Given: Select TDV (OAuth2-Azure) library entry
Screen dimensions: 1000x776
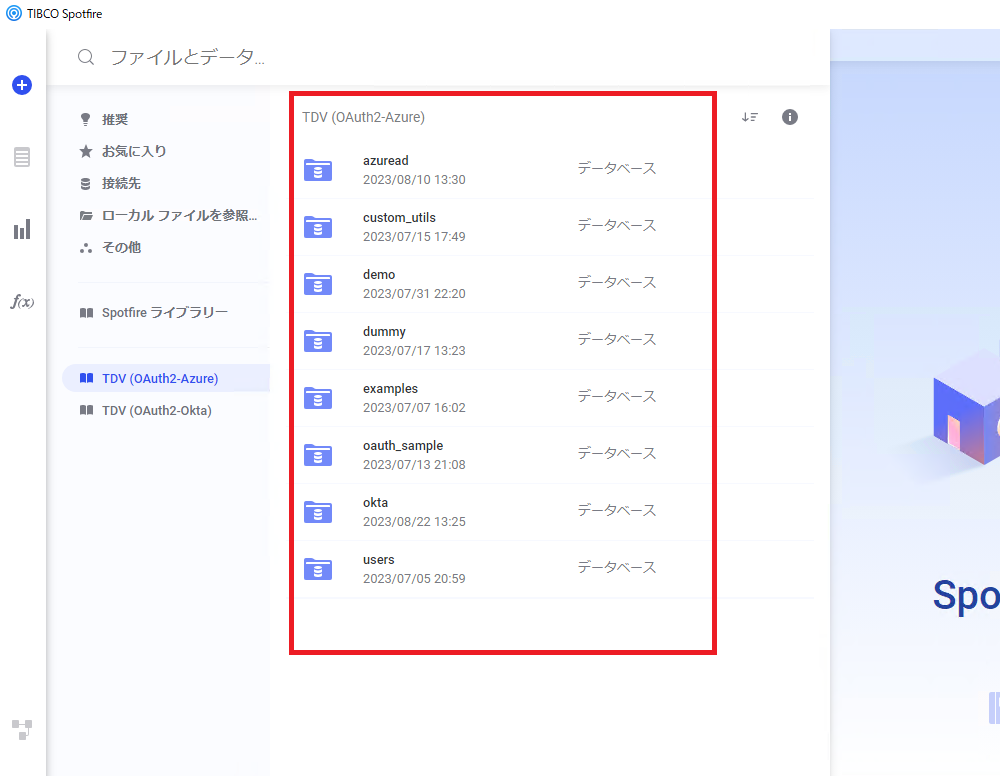Looking at the screenshot, I should pos(166,379).
